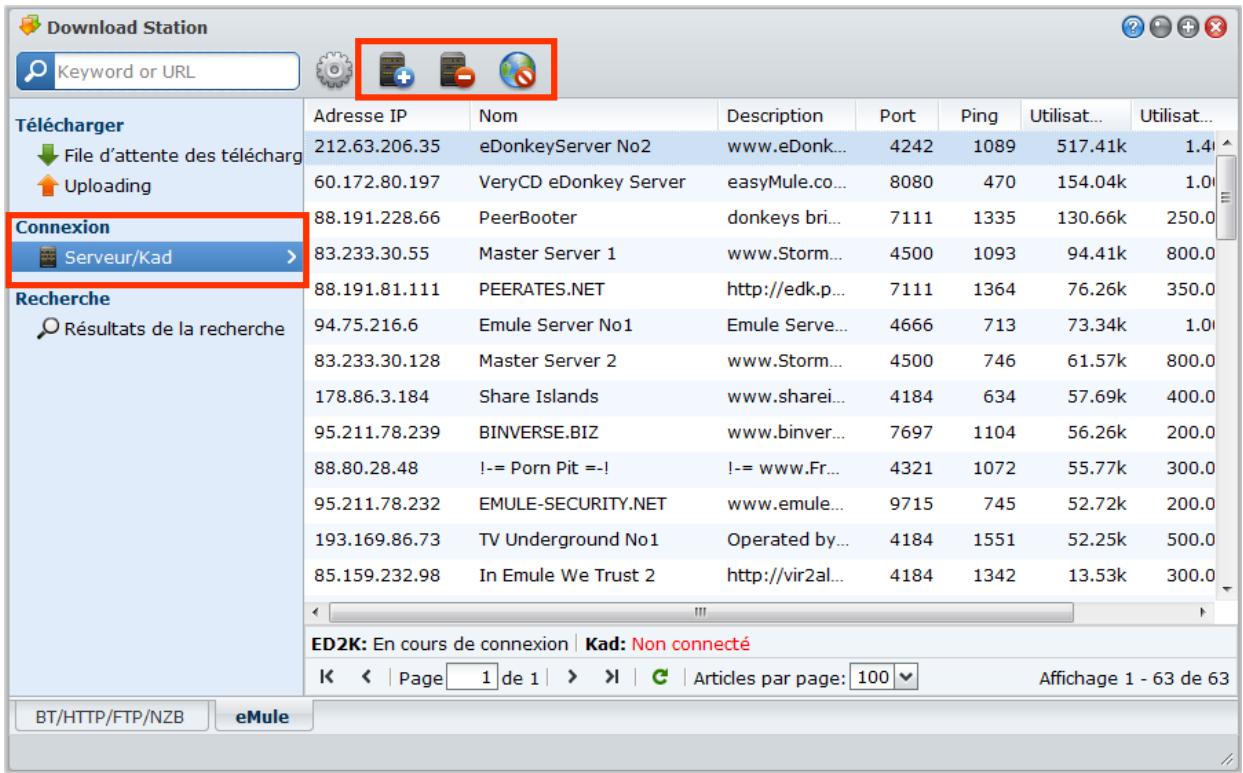This screenshot has width=1243, height=773.
Task: Select the eDonkeyServer No2 row
Action: [x=759, y=147]
